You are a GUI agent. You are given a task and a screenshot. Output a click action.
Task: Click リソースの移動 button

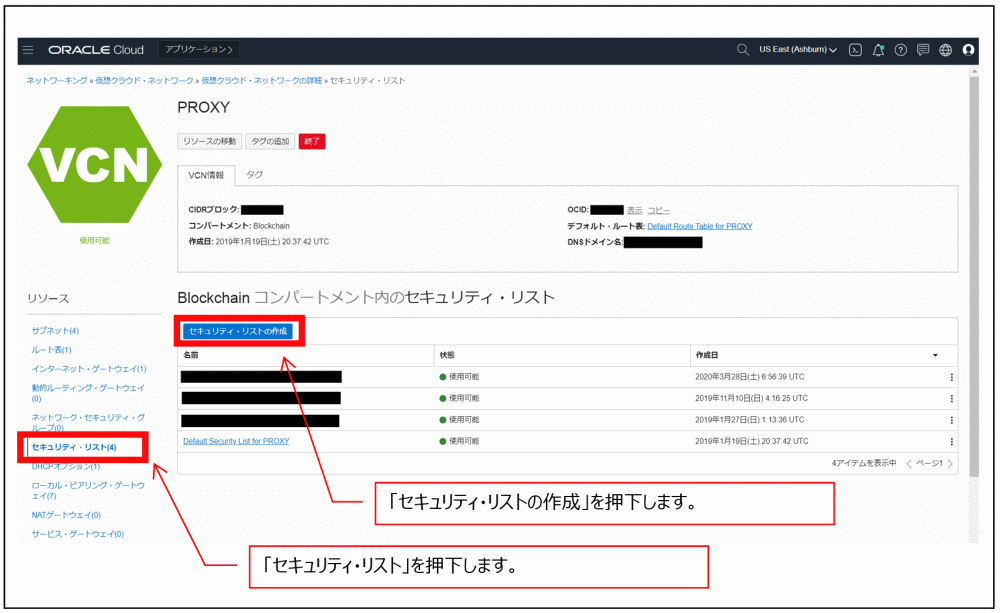[209, 142]
